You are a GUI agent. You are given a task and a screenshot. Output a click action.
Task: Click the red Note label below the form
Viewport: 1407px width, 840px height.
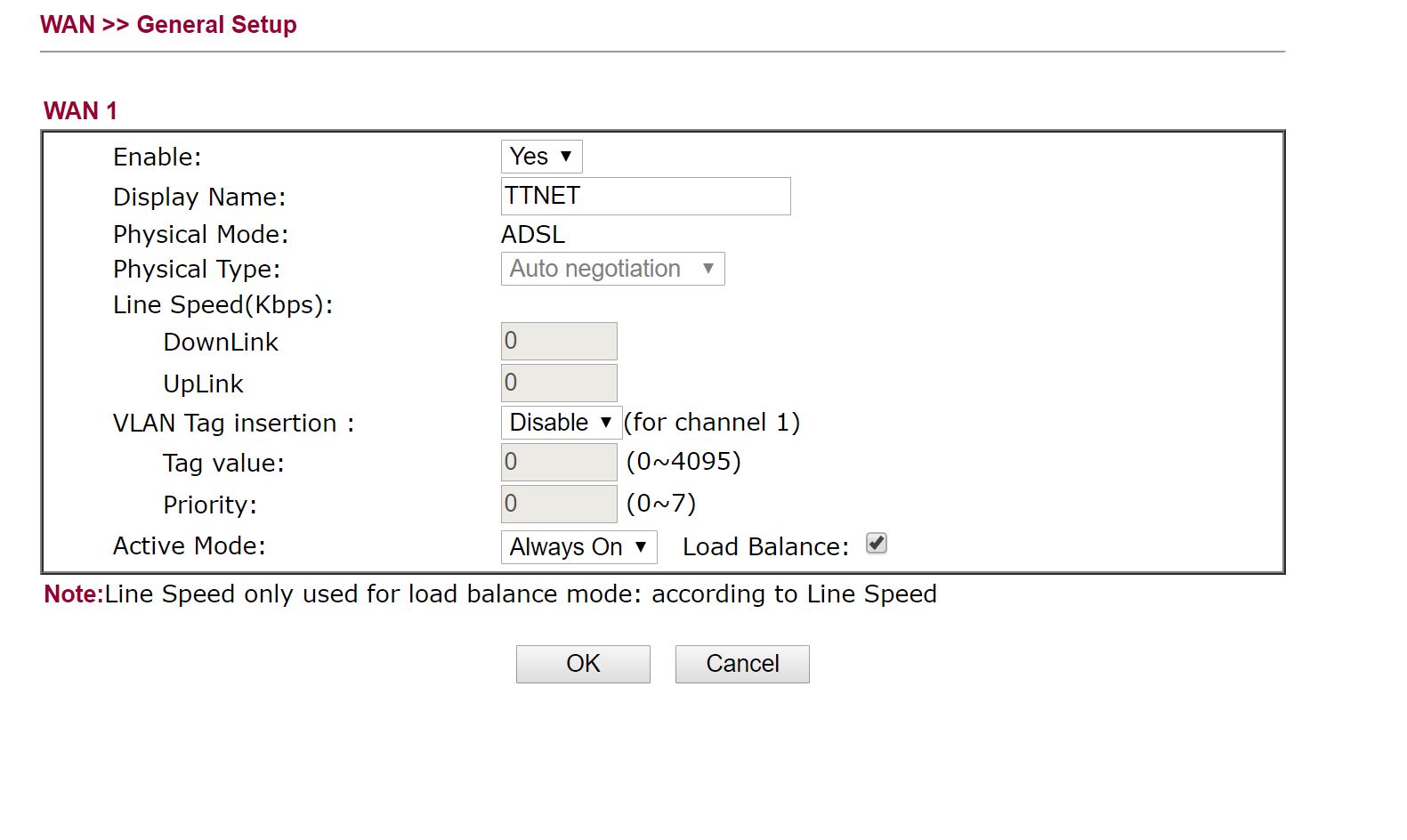point(73,594)
